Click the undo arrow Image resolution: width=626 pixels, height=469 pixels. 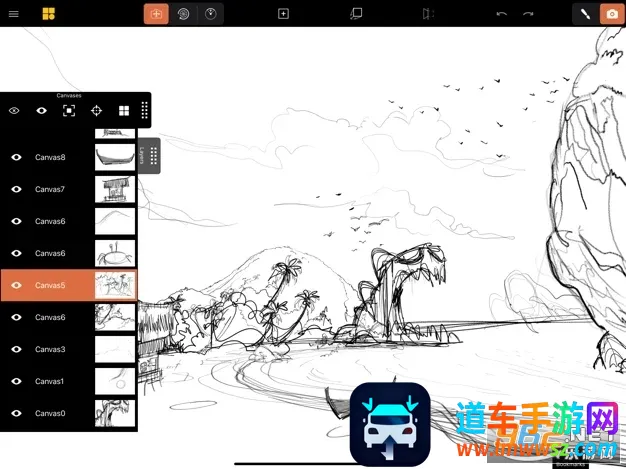coord(501,14)
